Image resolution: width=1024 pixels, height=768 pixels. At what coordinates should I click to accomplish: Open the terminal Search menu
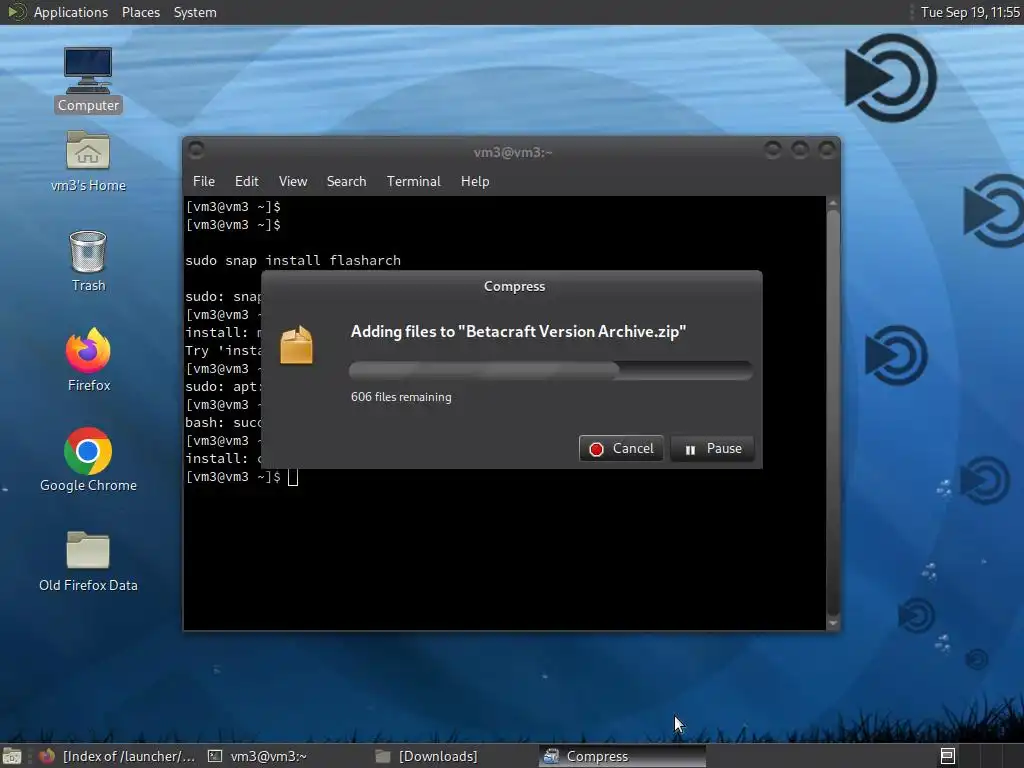(346, 181)
